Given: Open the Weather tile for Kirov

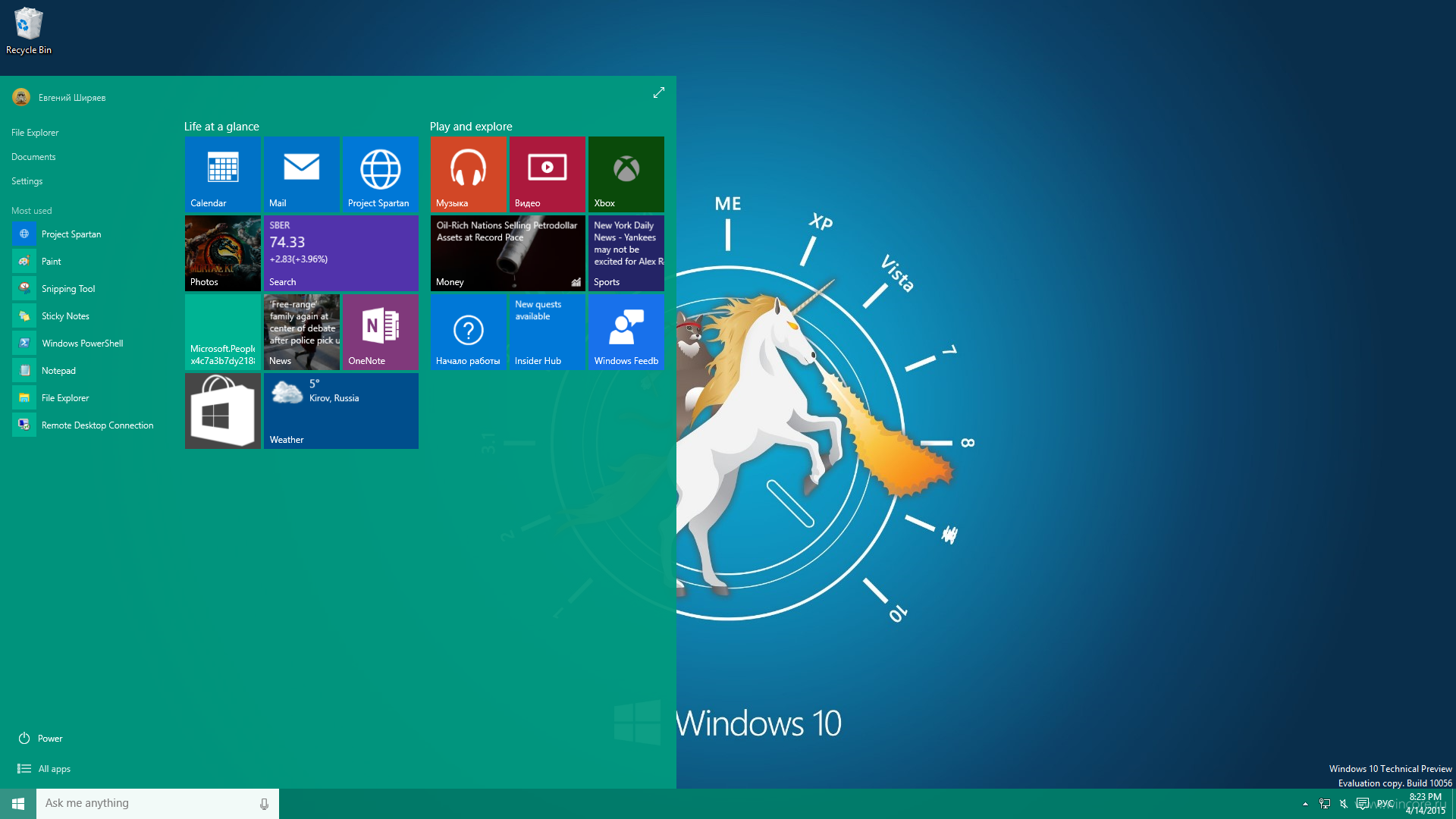Looking at the screenshot, I should point(340,411).
